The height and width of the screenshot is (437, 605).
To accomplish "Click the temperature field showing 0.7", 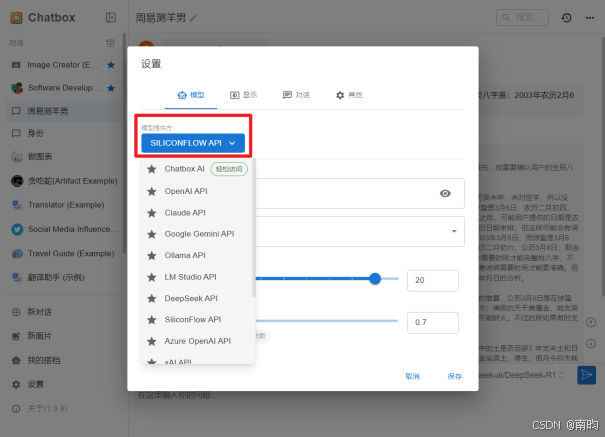I will (x=433, y=322).
